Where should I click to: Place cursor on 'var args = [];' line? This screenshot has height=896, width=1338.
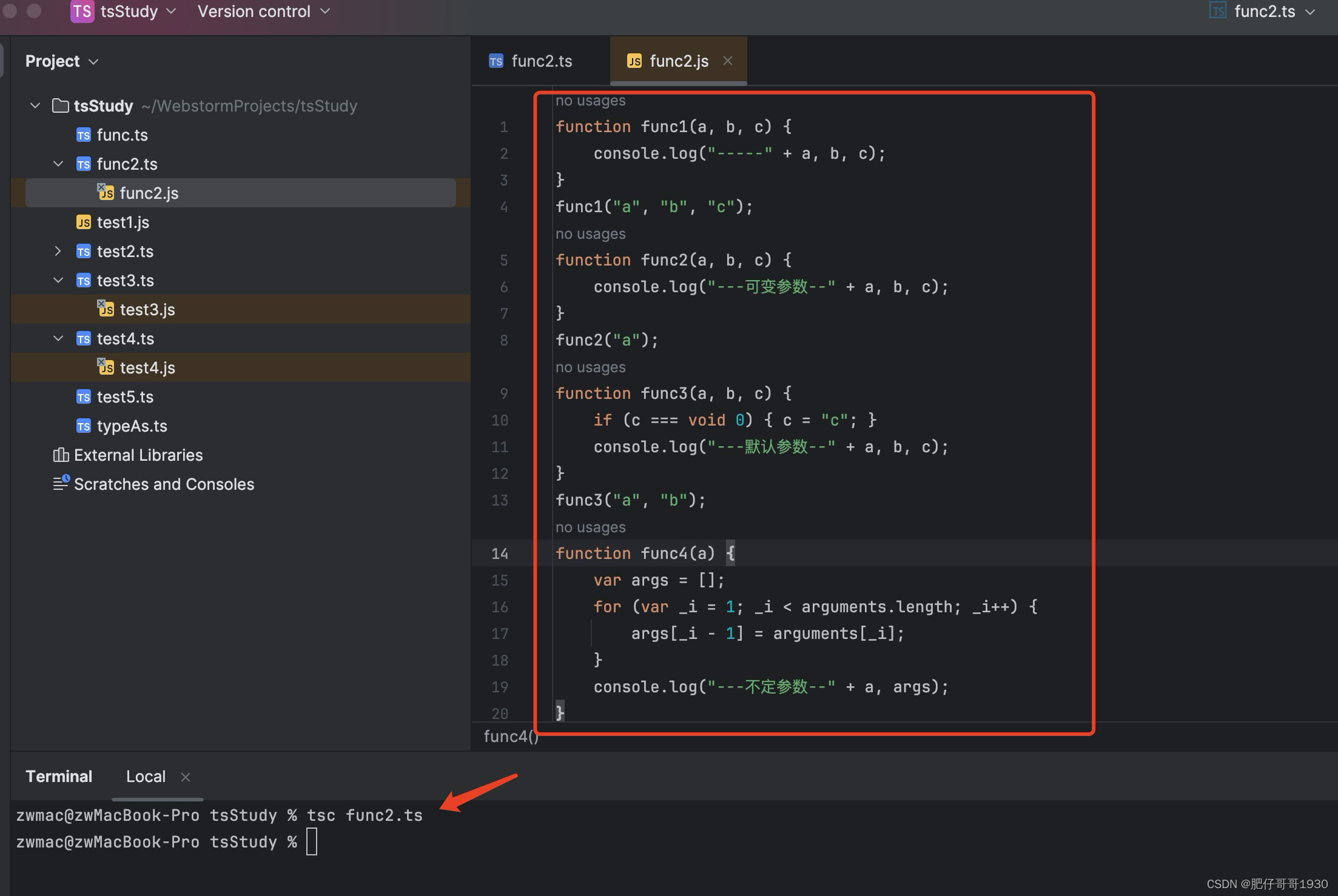(659, 580)
